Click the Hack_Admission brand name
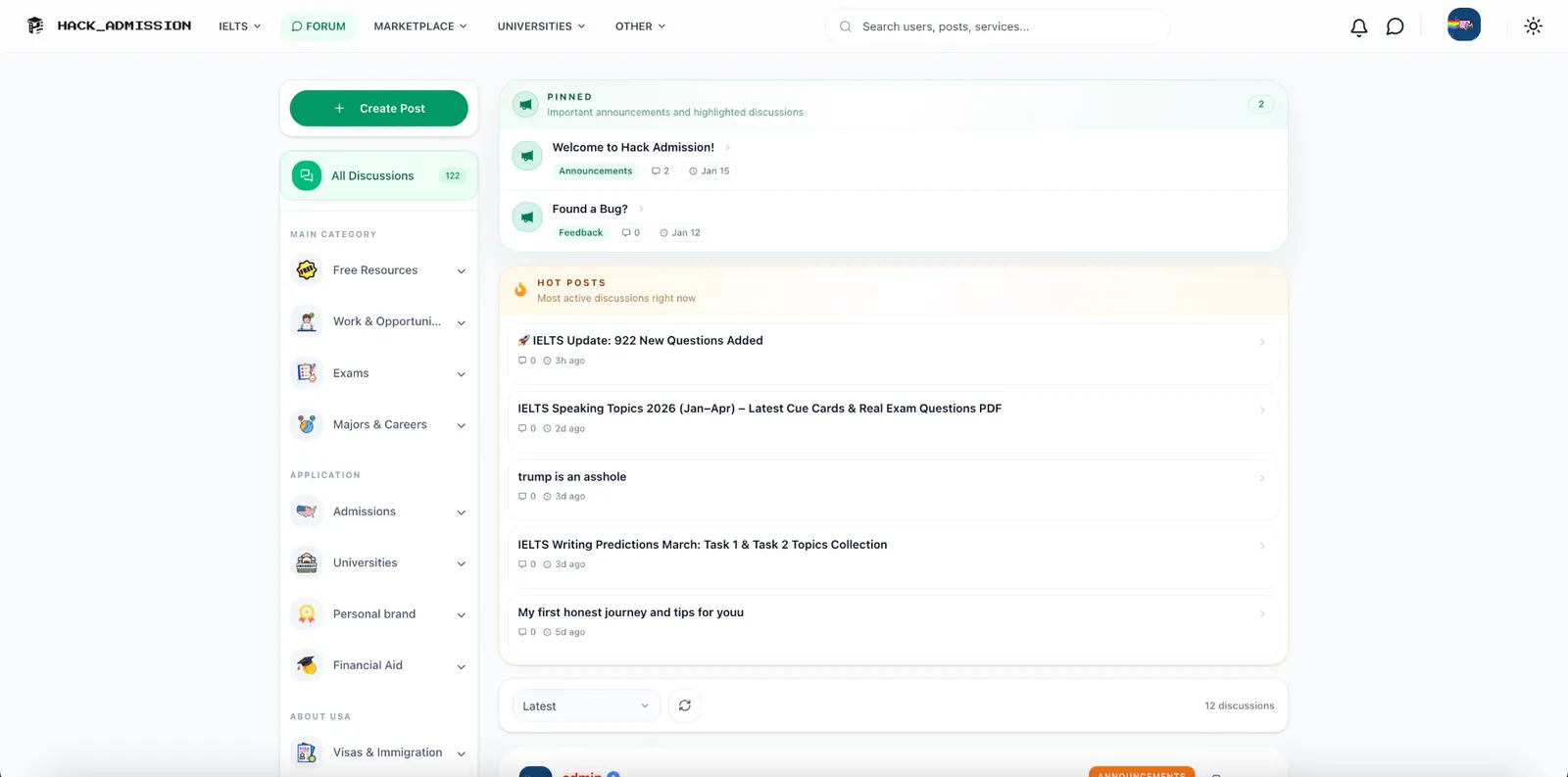Image resolution: width=1568 pixels, height=777 pixels. (124, 25)
